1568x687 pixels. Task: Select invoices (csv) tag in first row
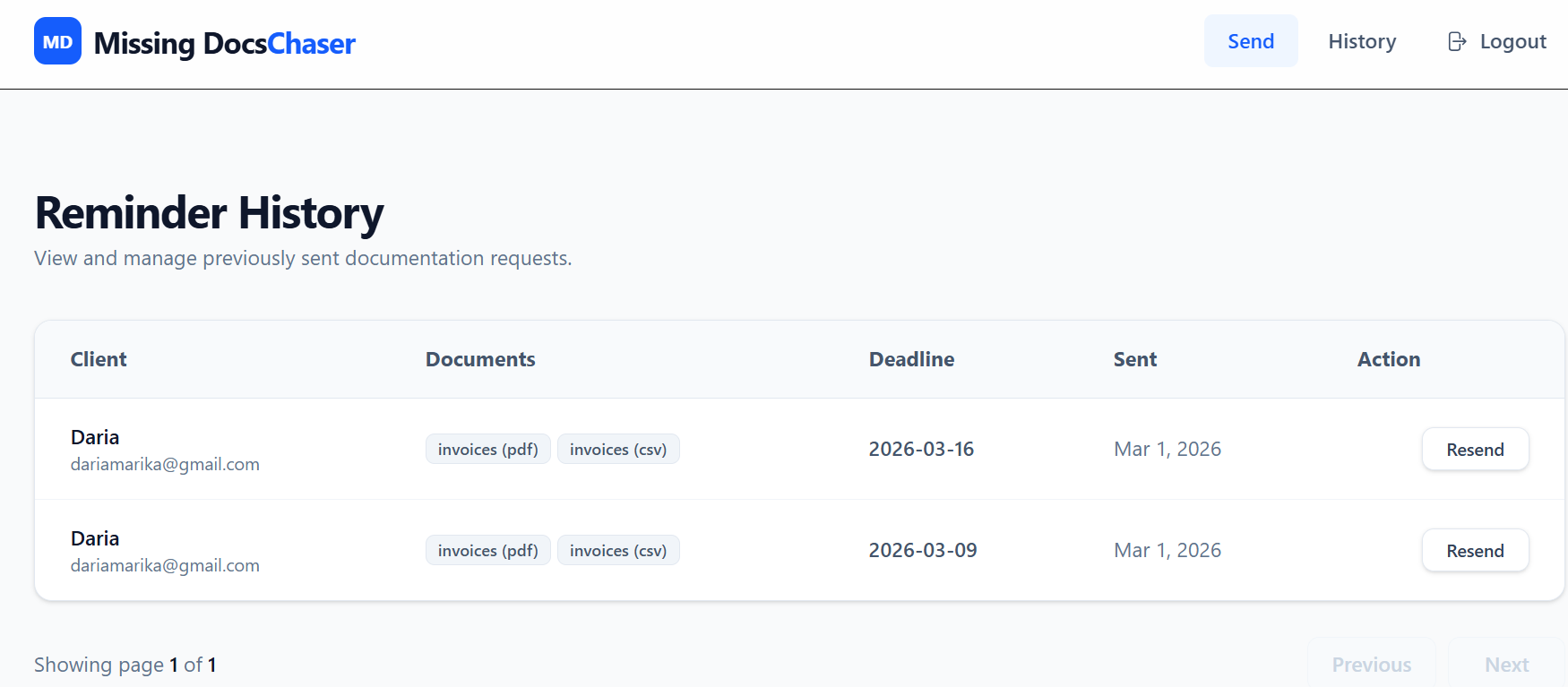coord(617,450)
